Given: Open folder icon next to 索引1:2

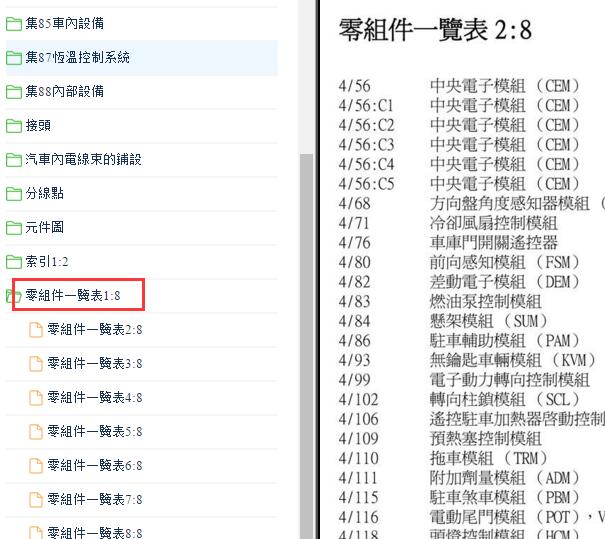Looking at the screenshot, I should (x=14, y=262).
